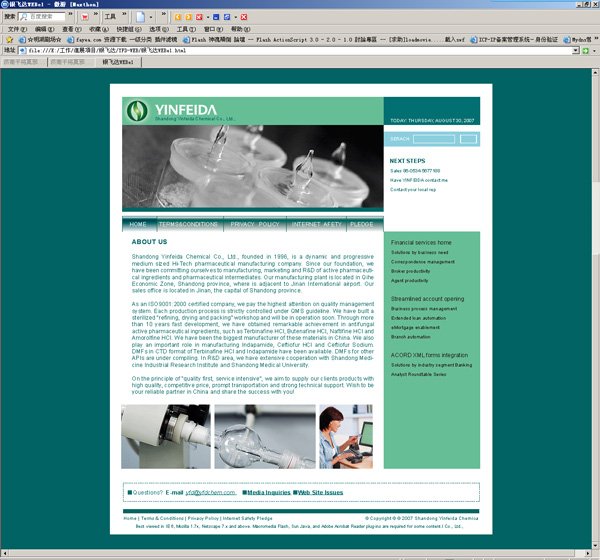Open the address bar history dropdown

[x=576, y=51]
